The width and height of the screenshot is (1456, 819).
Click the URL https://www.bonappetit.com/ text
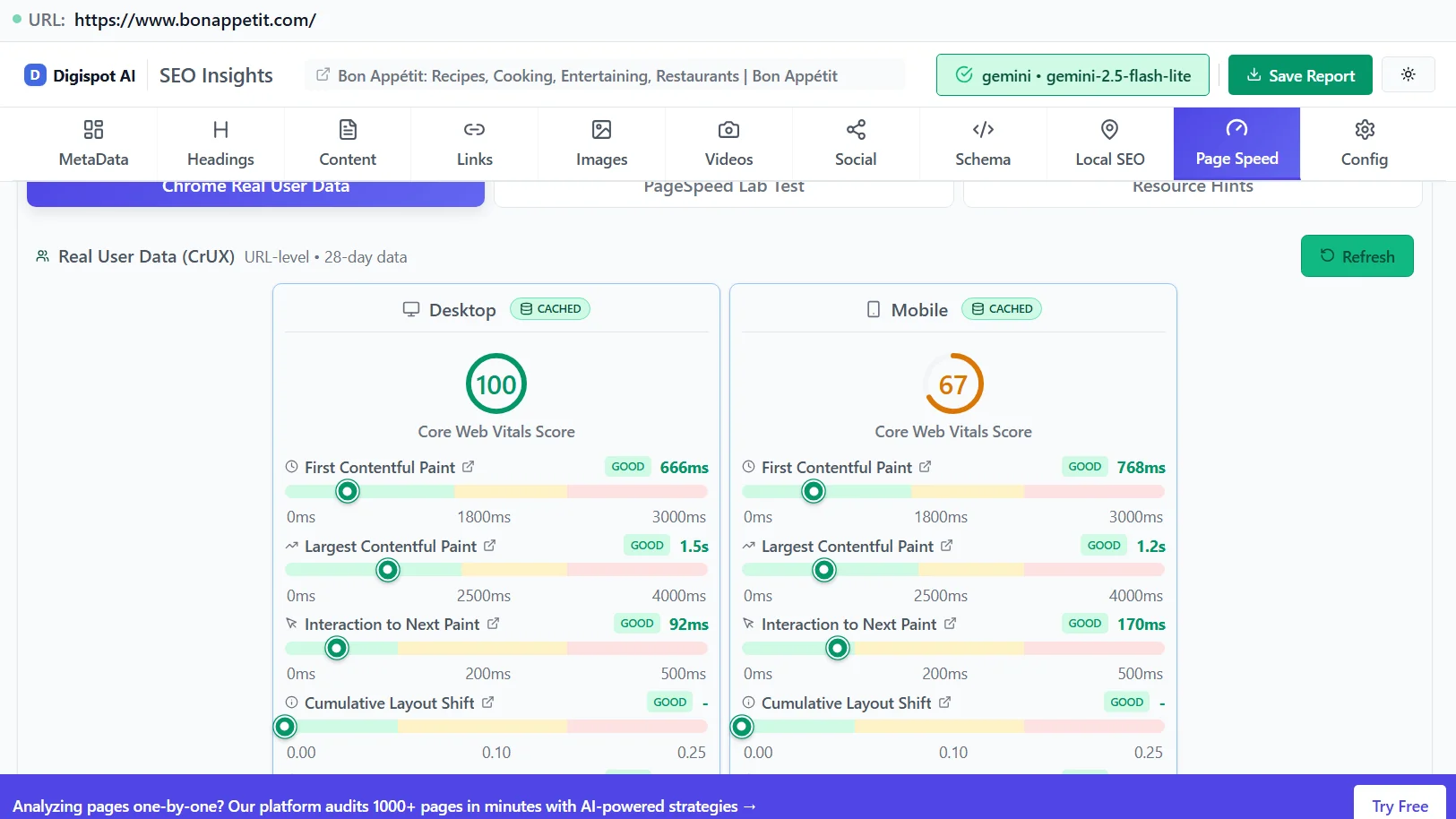tap(195, 20)
